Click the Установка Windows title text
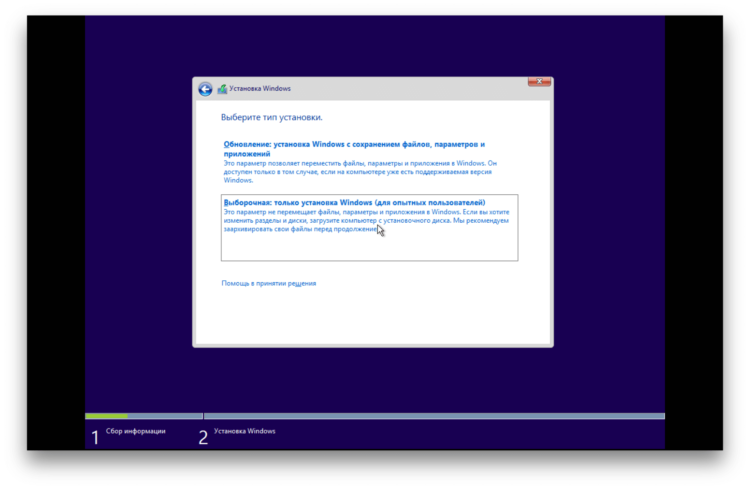750x489 pixels. [260, 89]
